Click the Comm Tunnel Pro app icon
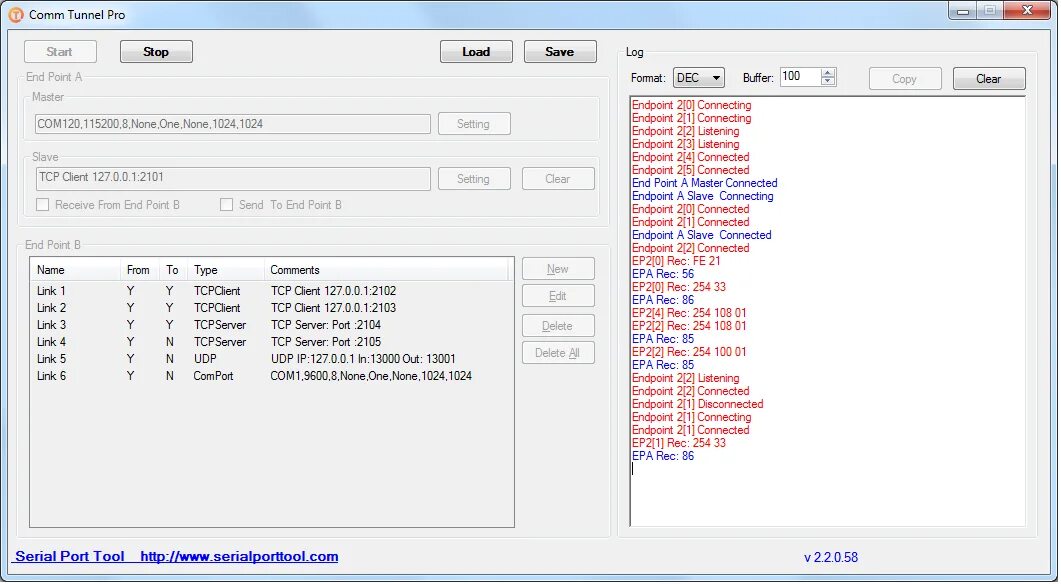This screenshot has width=1061, height=584. 15,14
